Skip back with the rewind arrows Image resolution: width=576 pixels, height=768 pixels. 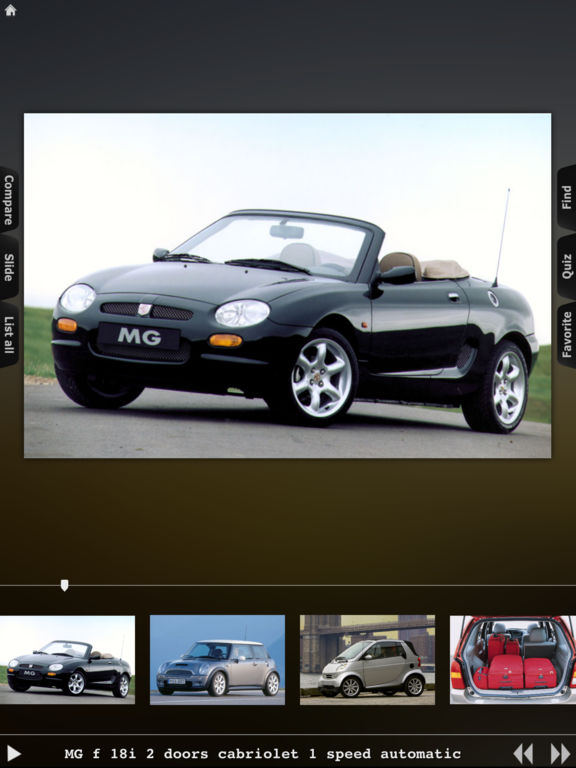click(x=523, y=753)
